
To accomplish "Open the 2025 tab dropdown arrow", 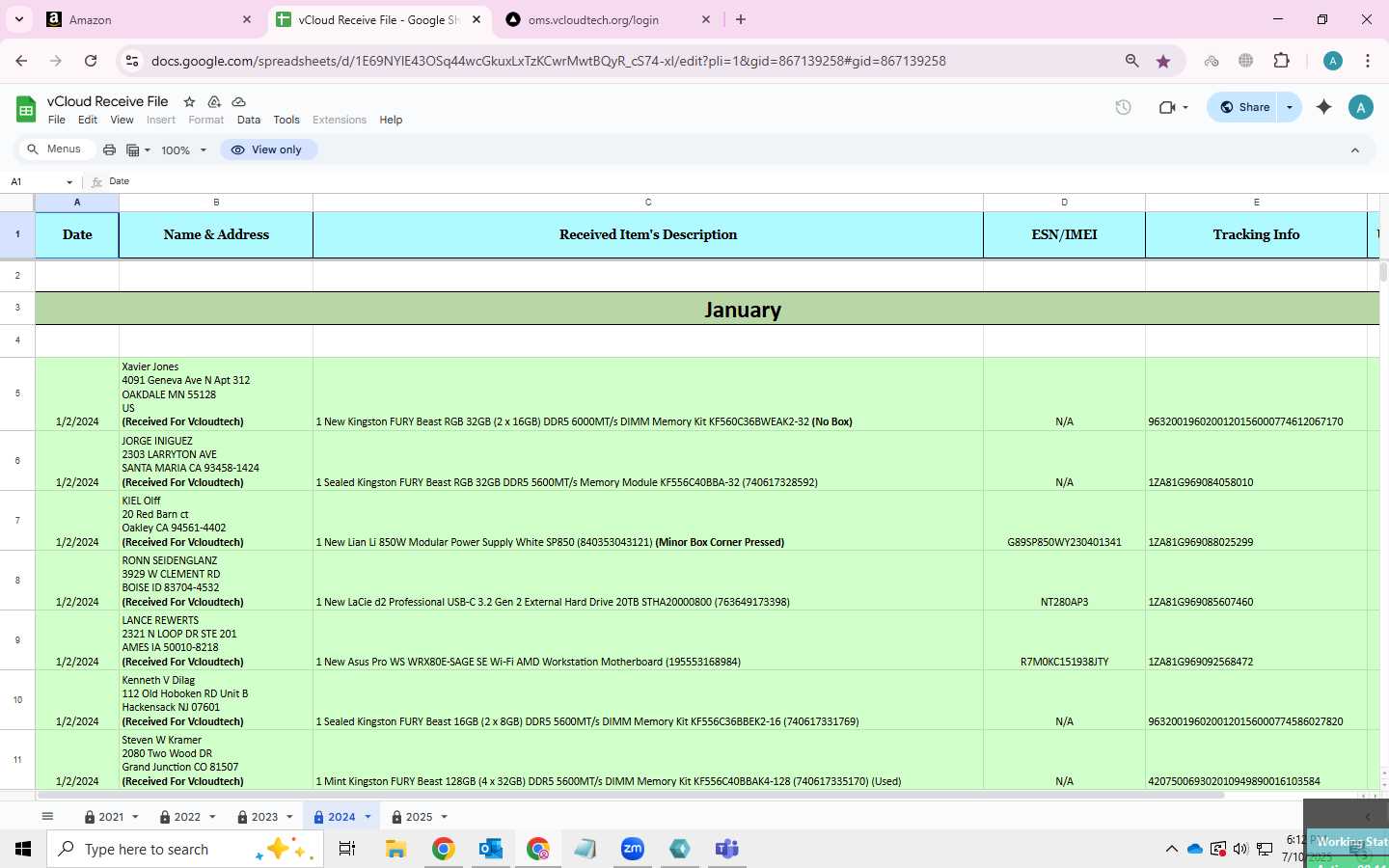I will coord(444,817).
